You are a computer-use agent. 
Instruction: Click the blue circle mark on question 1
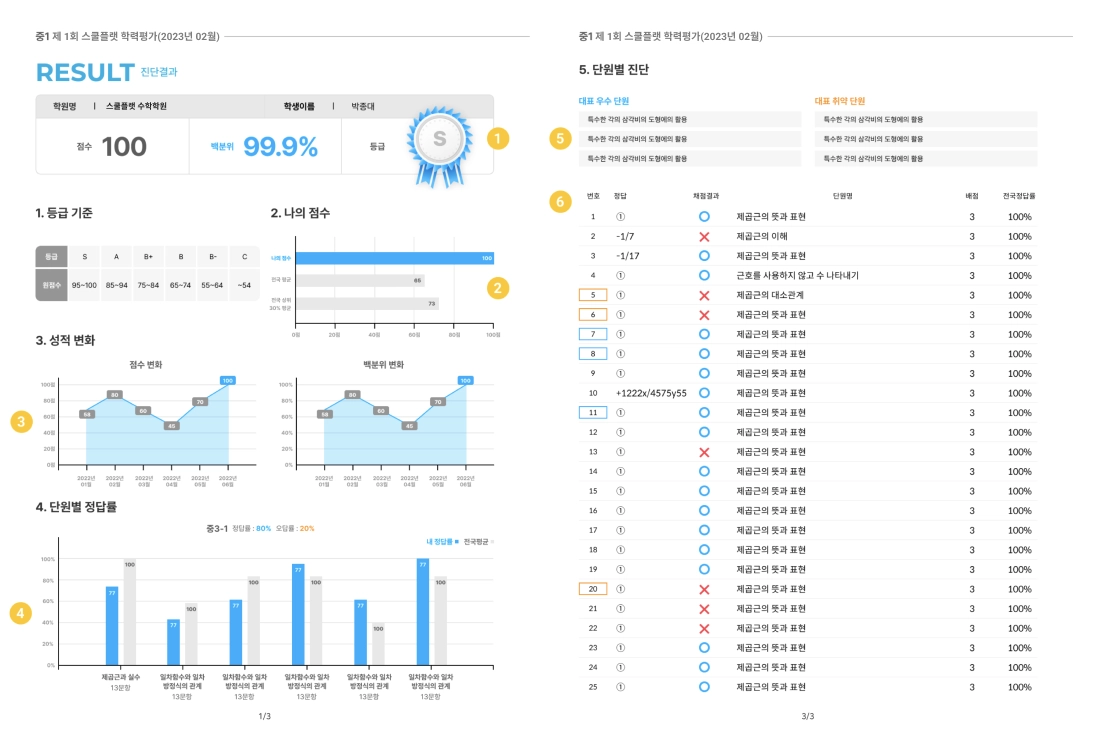point(704,216)
